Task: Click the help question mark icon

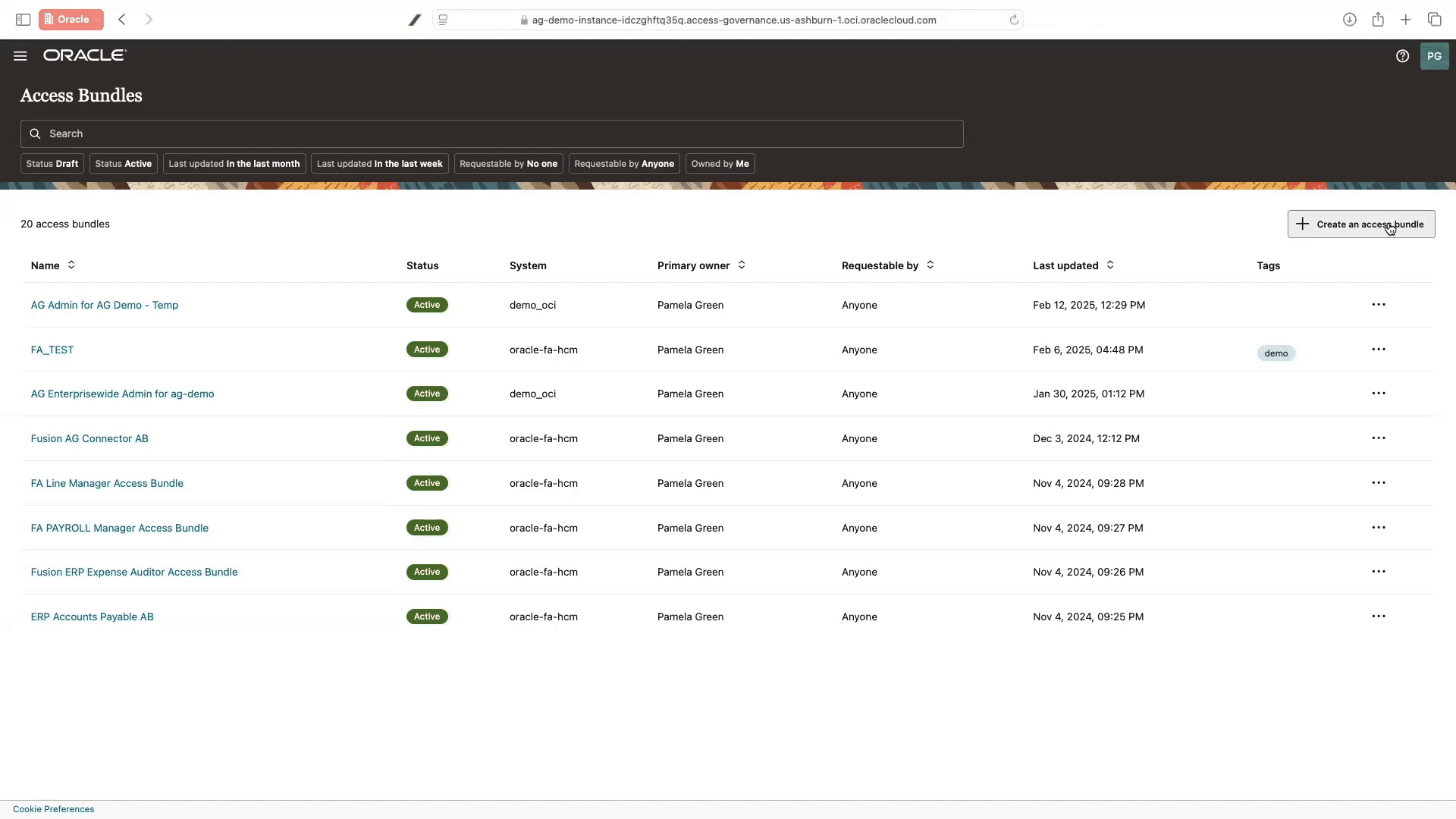Action: coord(1402,55)
